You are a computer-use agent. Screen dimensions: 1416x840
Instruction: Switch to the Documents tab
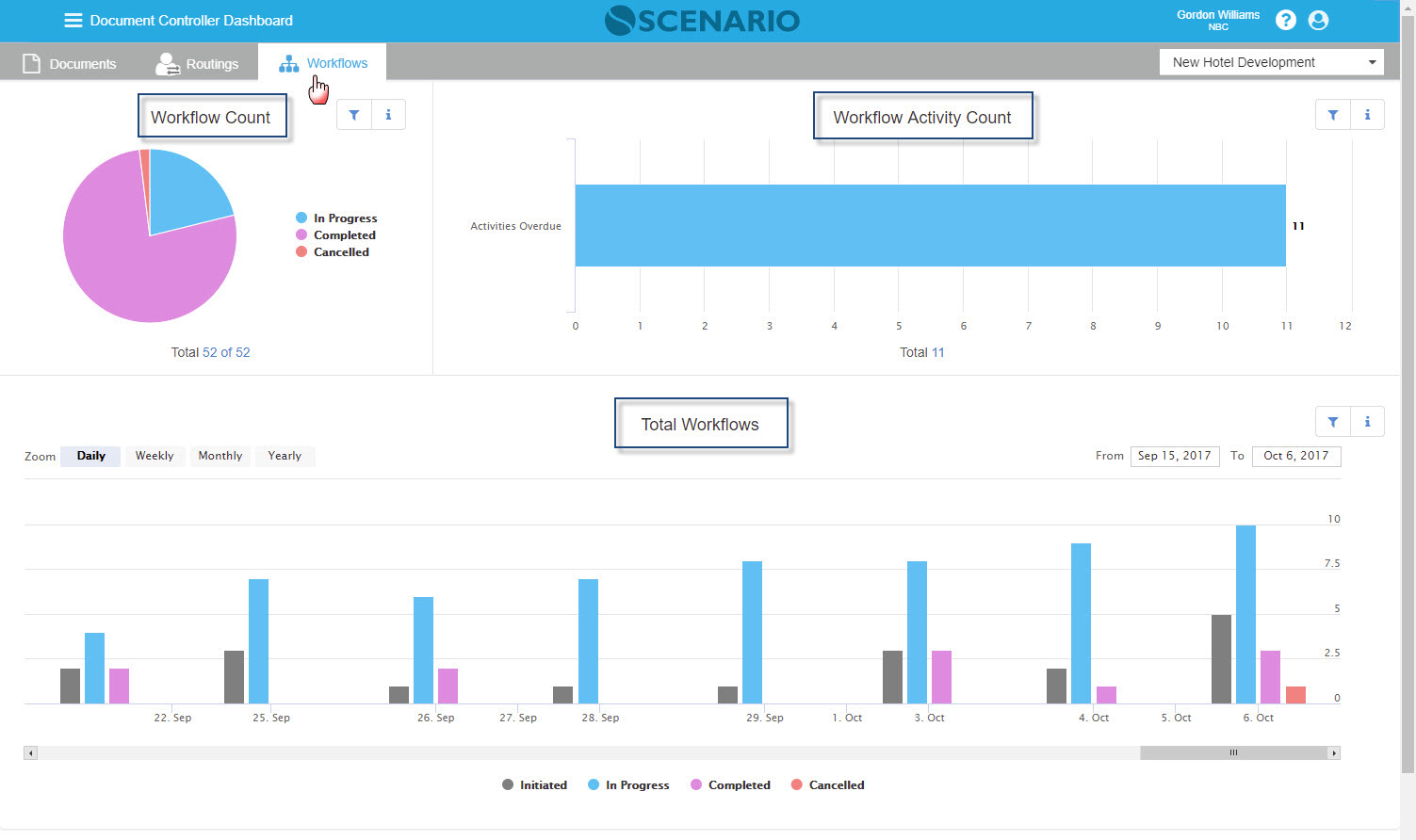tap(71, 64)
